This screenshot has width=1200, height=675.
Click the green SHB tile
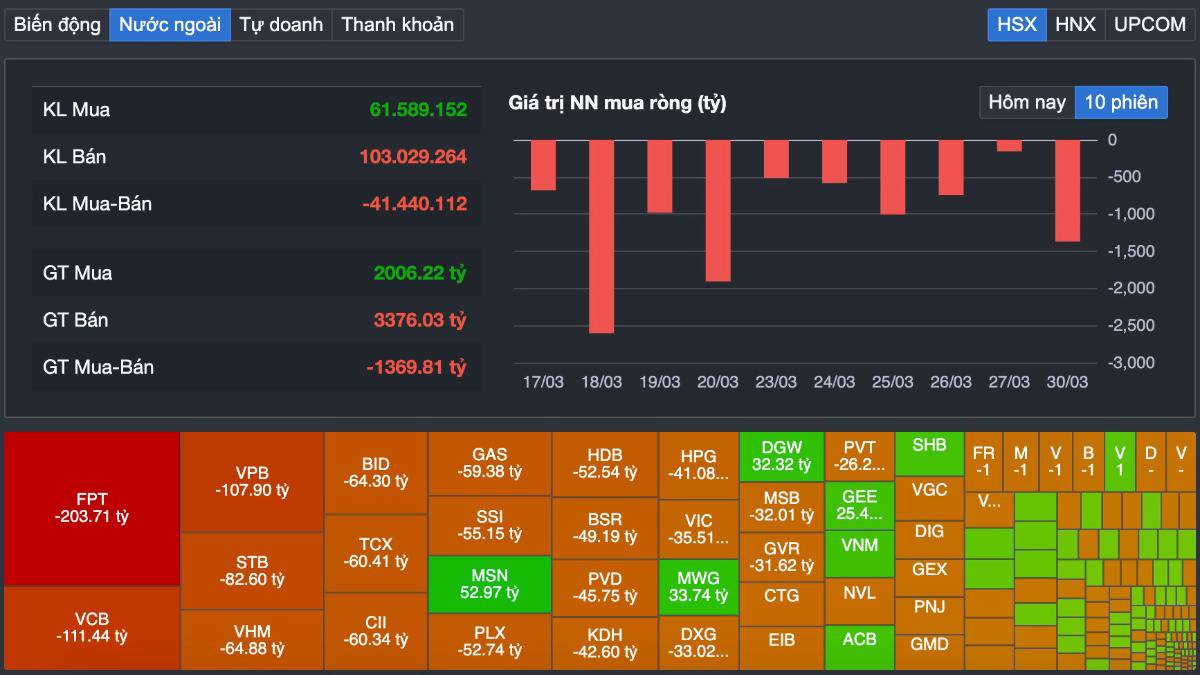tap(929, 454)
